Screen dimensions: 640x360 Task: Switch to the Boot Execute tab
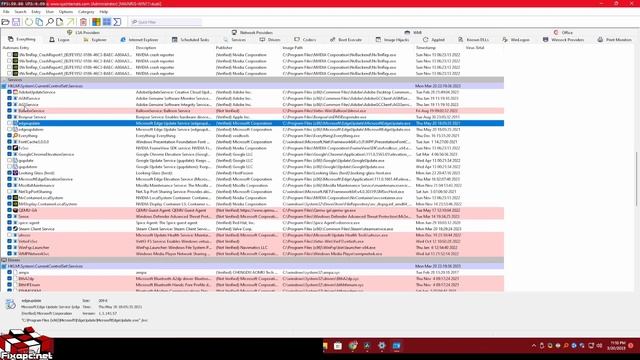point(346,40)
